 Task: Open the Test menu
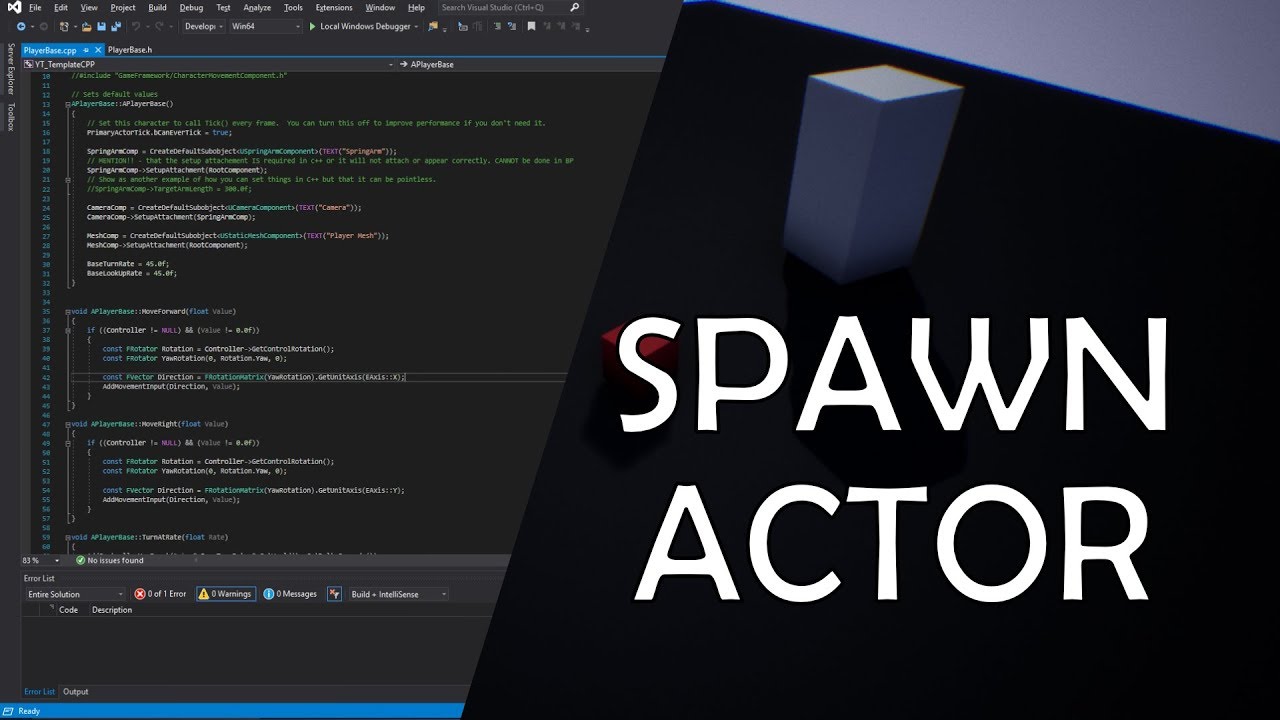click(224, 7)
